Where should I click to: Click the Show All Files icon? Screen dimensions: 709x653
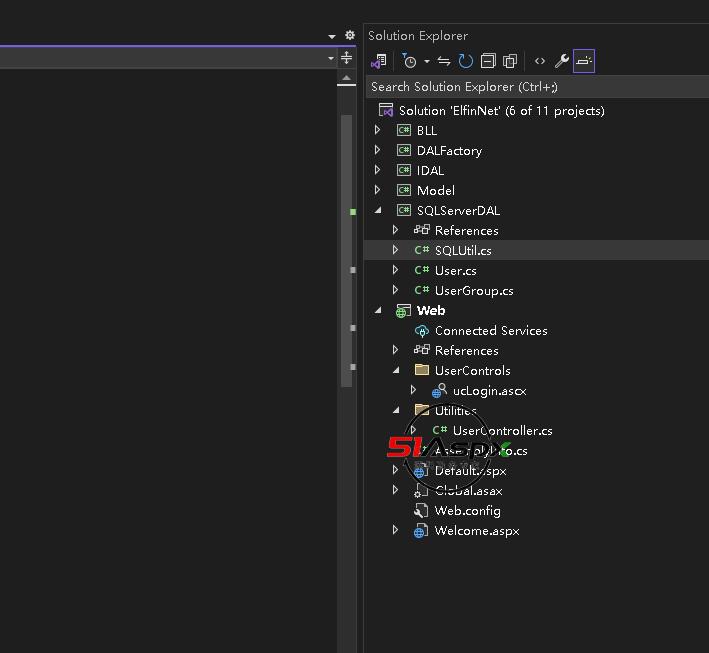[x=510, y=61]
